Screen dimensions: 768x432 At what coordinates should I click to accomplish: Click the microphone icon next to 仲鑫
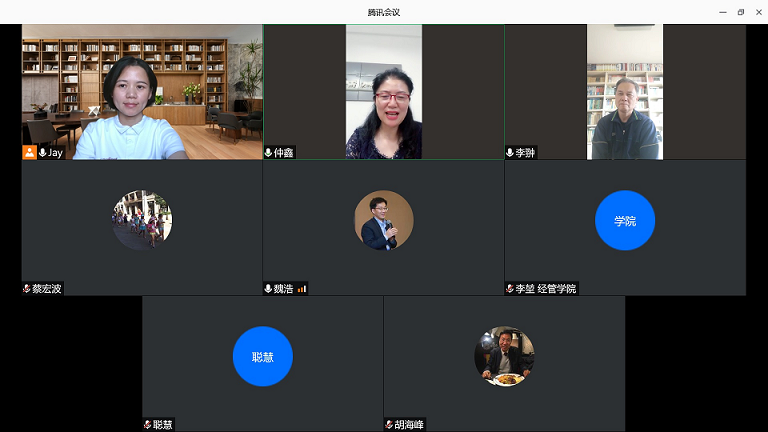click(x=268, y=153)
